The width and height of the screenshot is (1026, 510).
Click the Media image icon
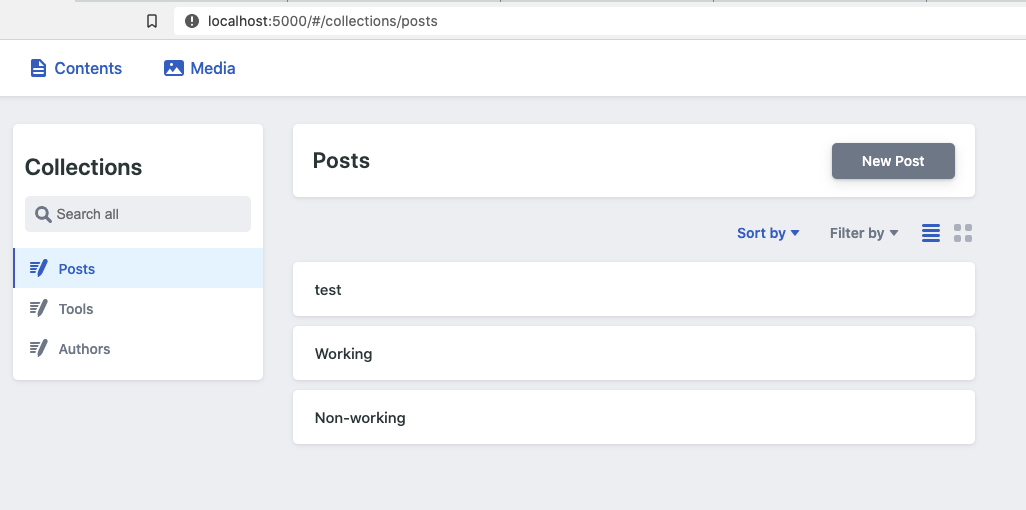coord(173,68)
